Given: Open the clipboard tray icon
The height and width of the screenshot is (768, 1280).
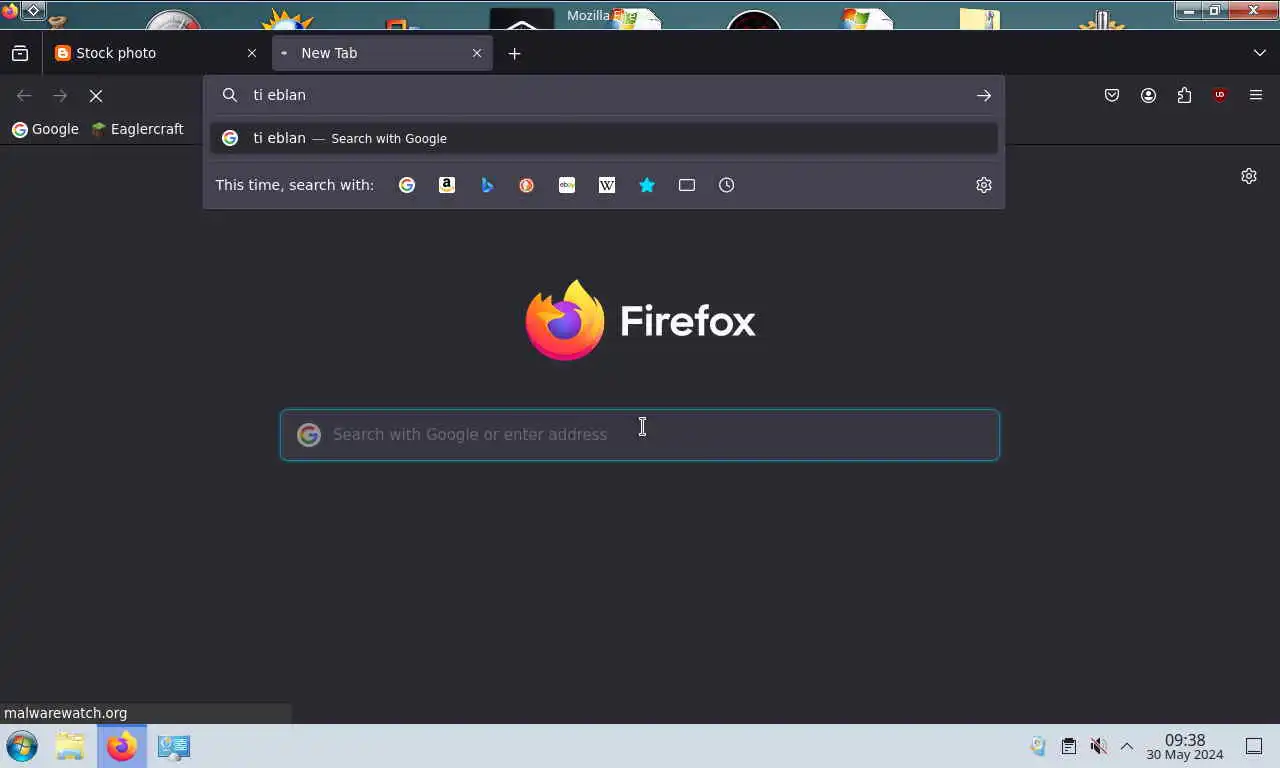Looking at the screenshot, I should 1069,746.
